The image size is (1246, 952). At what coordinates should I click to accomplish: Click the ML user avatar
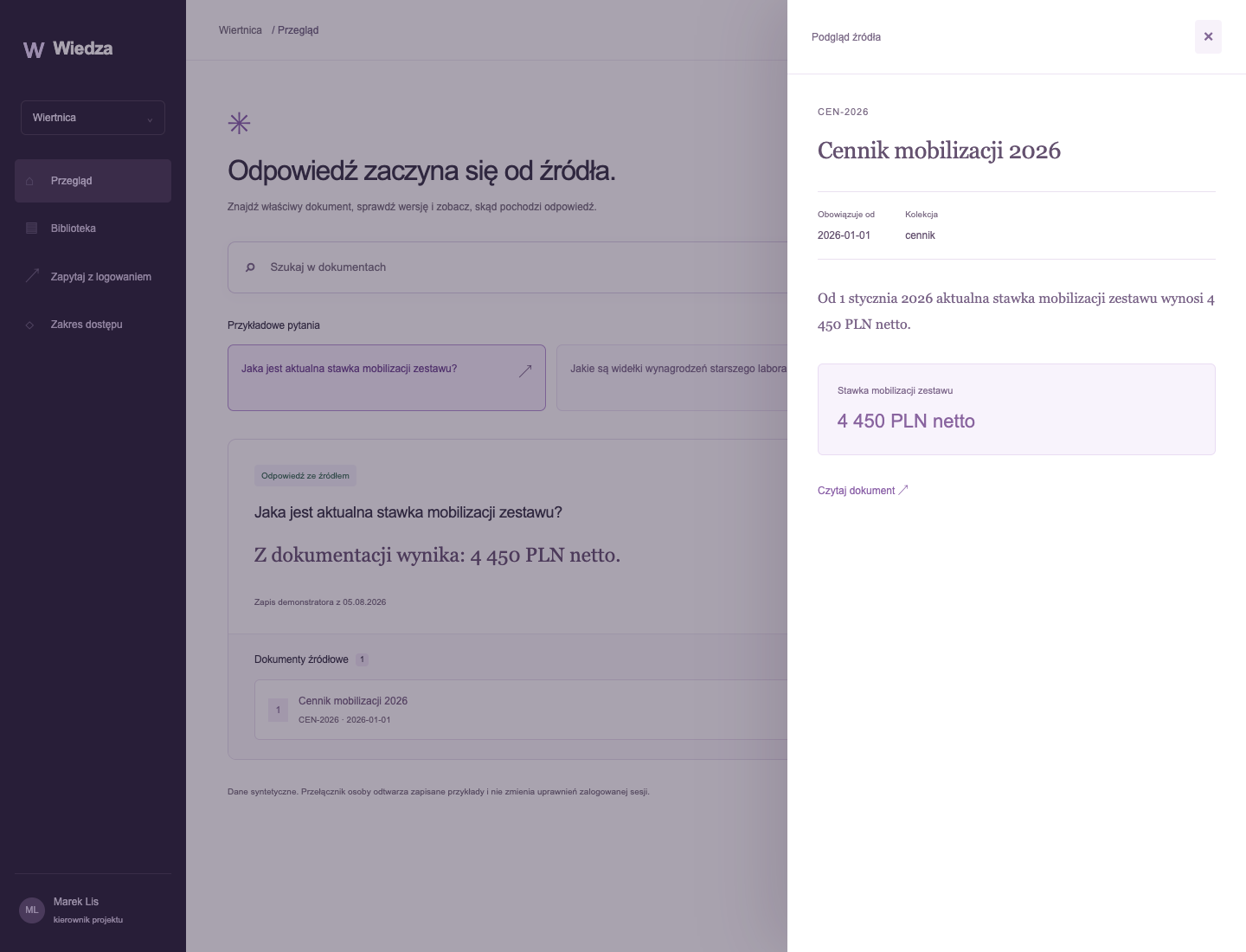click(x=32, y=910)
